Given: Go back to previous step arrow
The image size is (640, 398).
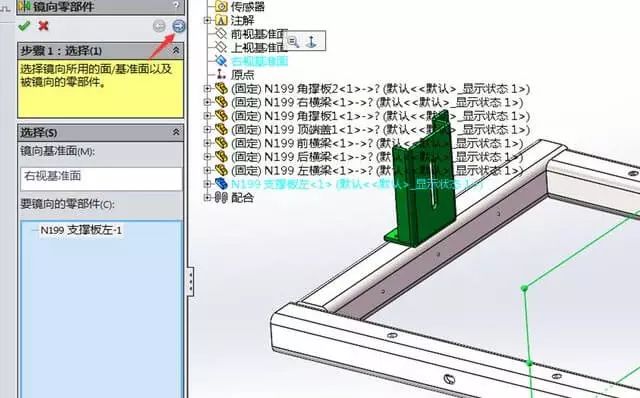Looking at the screenshot, I should tap(159, 27).
